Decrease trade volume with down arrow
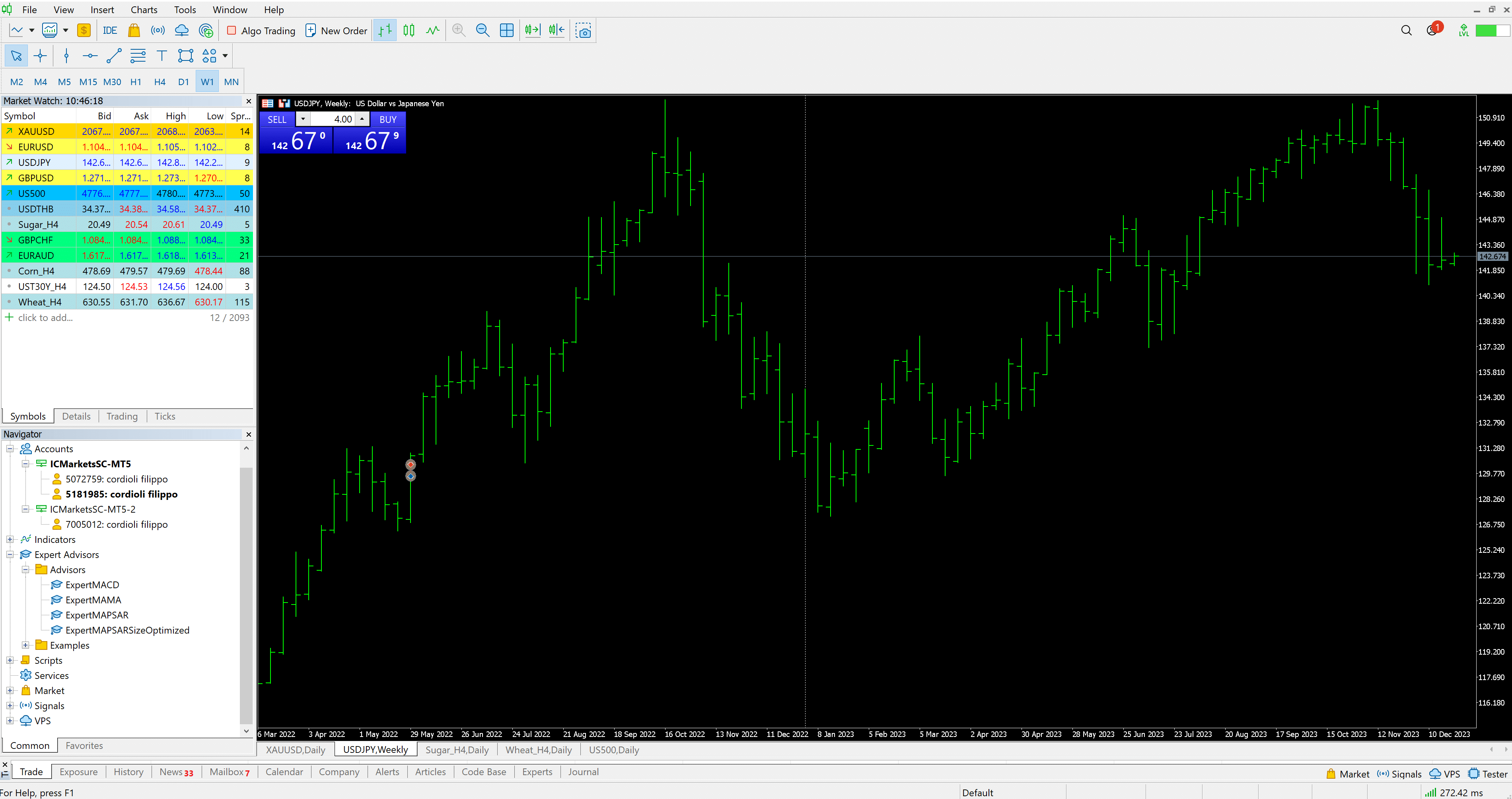Image resolution: width=1512 pixels, height=799 pixels. click(303, 119)
